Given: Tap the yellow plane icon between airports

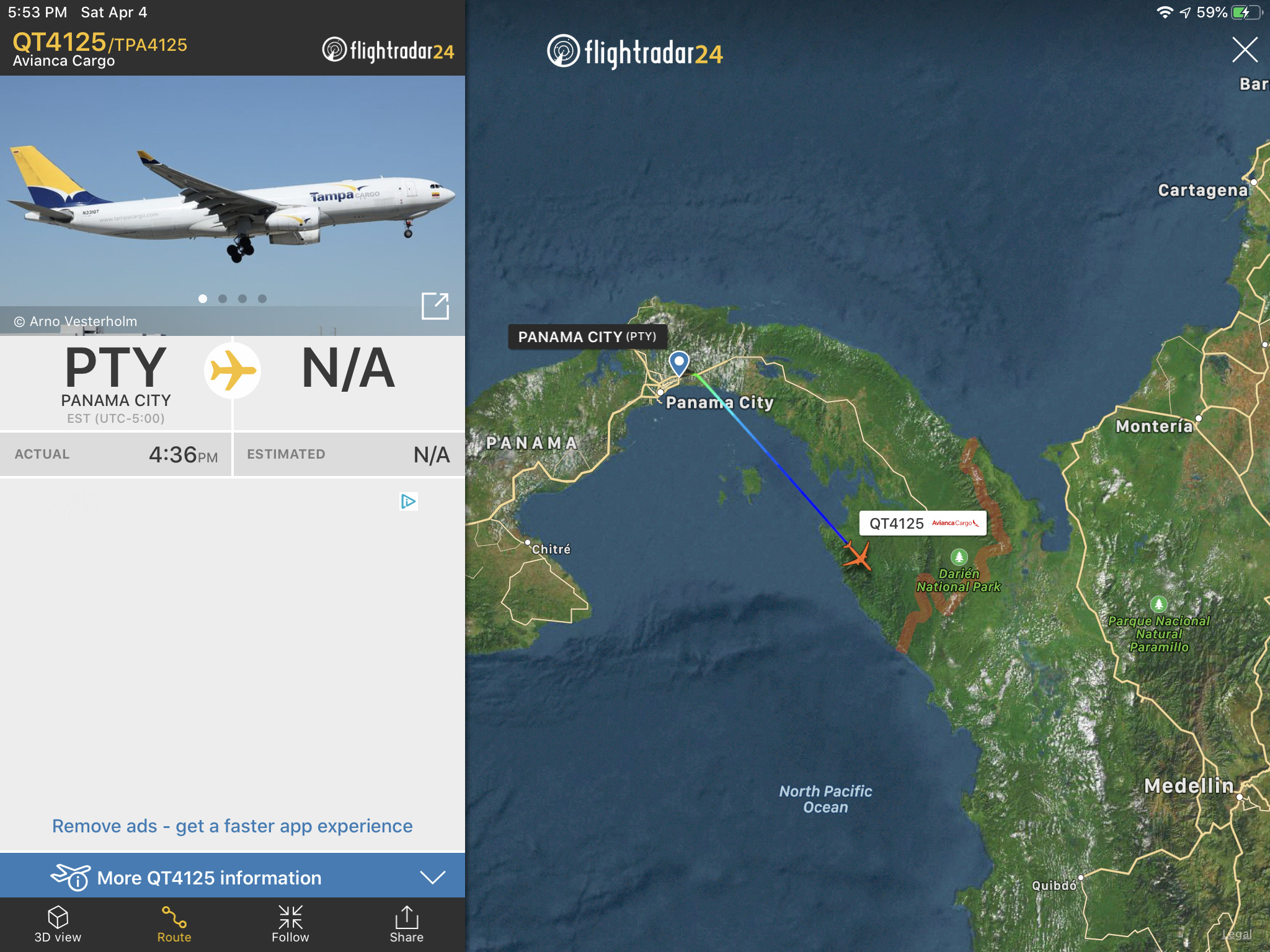Looking at the screenshot, I should click(233, 371).
